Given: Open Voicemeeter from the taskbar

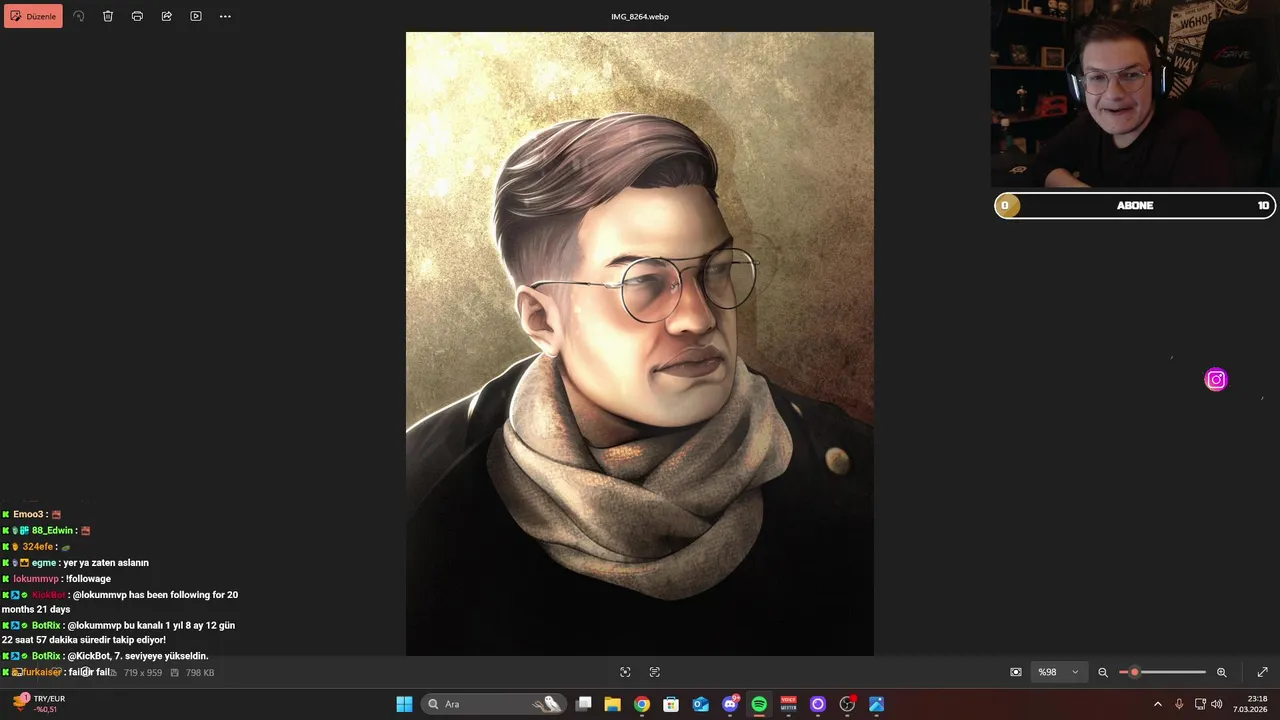Looking at the screenshot, I should tap(788, 704).
